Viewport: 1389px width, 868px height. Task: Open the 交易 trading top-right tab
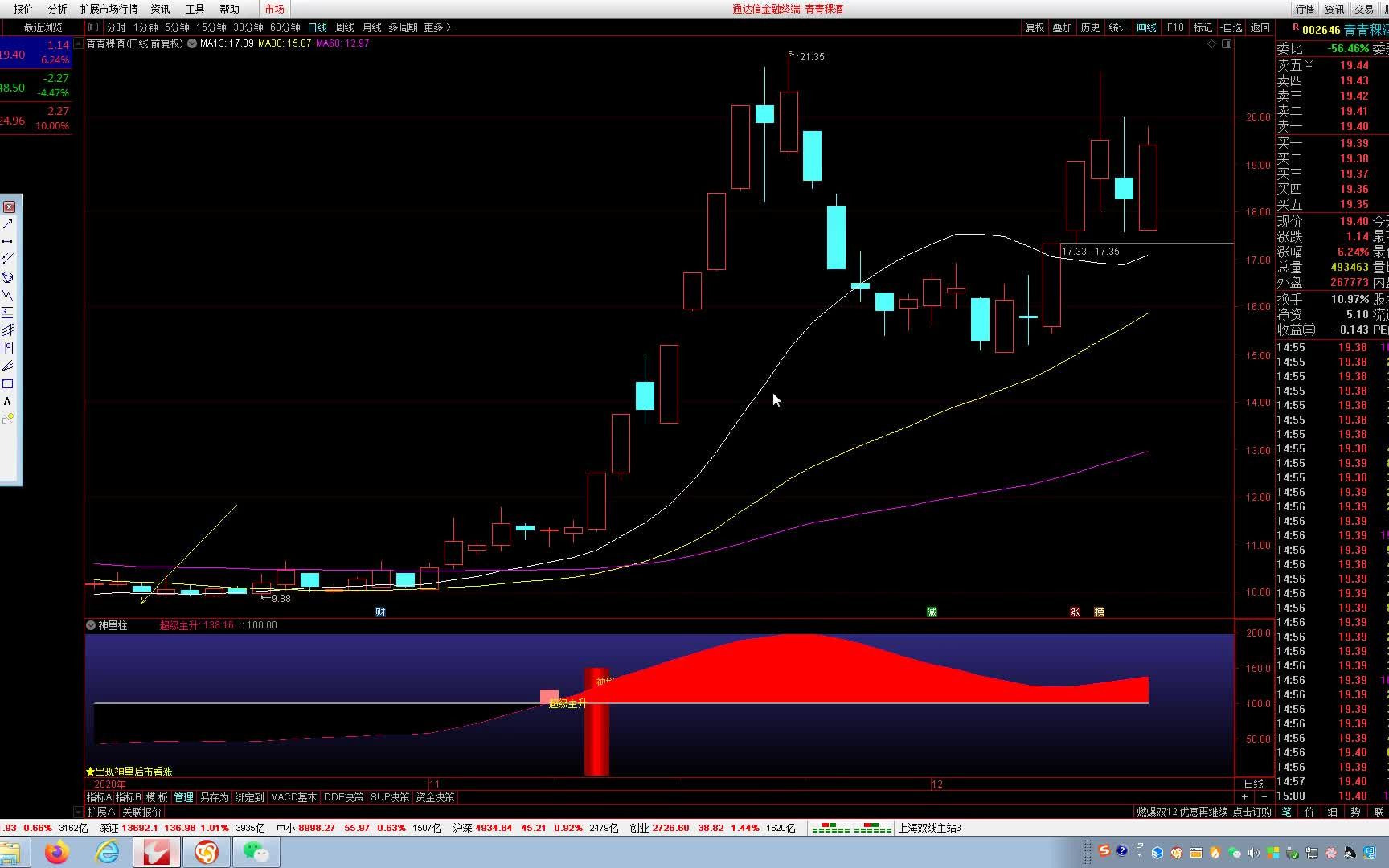tap(1364, 9)
